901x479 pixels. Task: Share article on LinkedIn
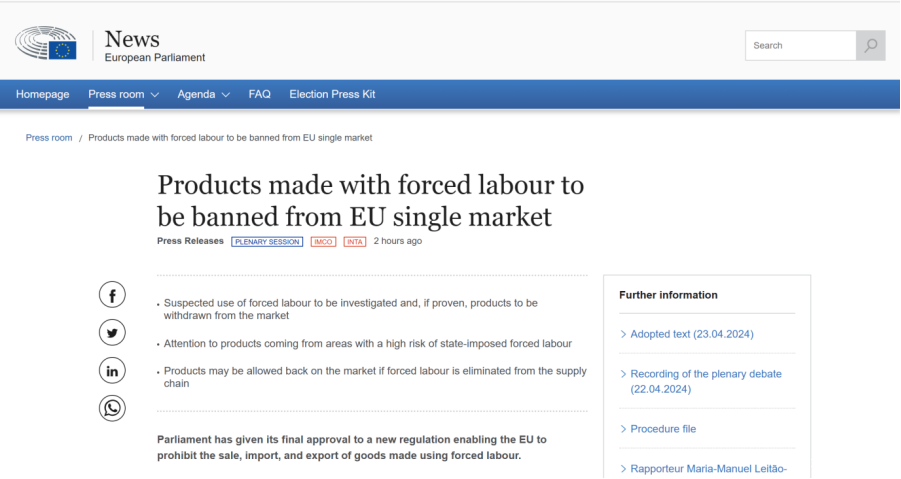point(112,371)
